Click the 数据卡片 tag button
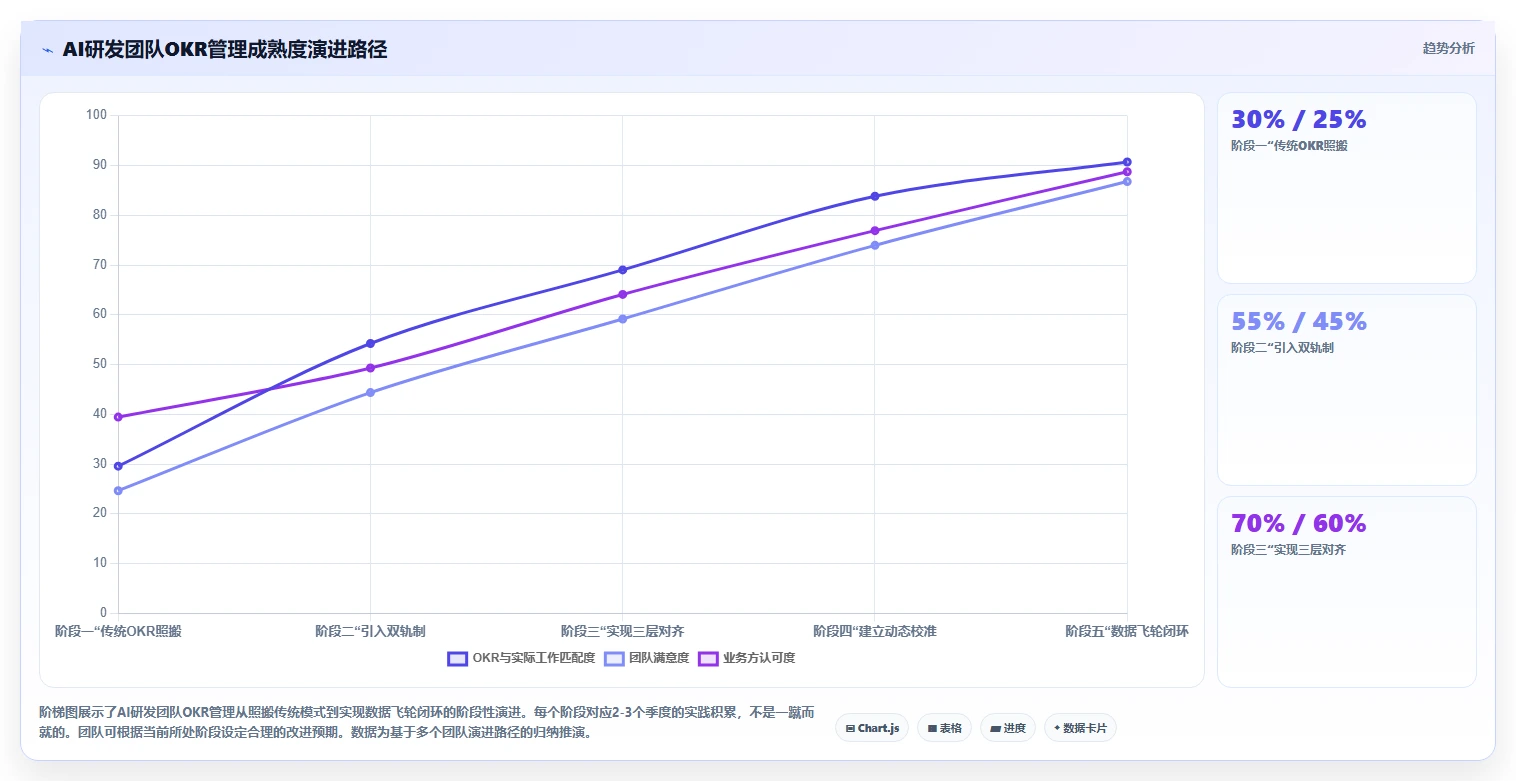 click(1080, 728)
